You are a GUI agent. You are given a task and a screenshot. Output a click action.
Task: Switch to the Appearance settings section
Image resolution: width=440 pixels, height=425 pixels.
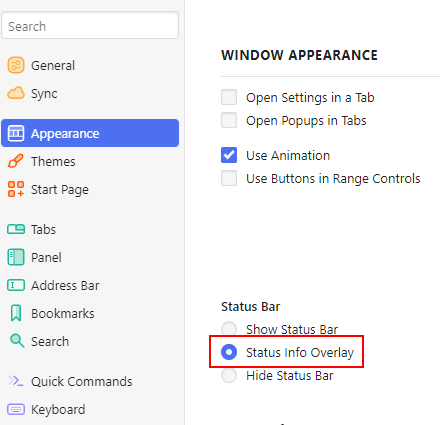click(90, 133)
